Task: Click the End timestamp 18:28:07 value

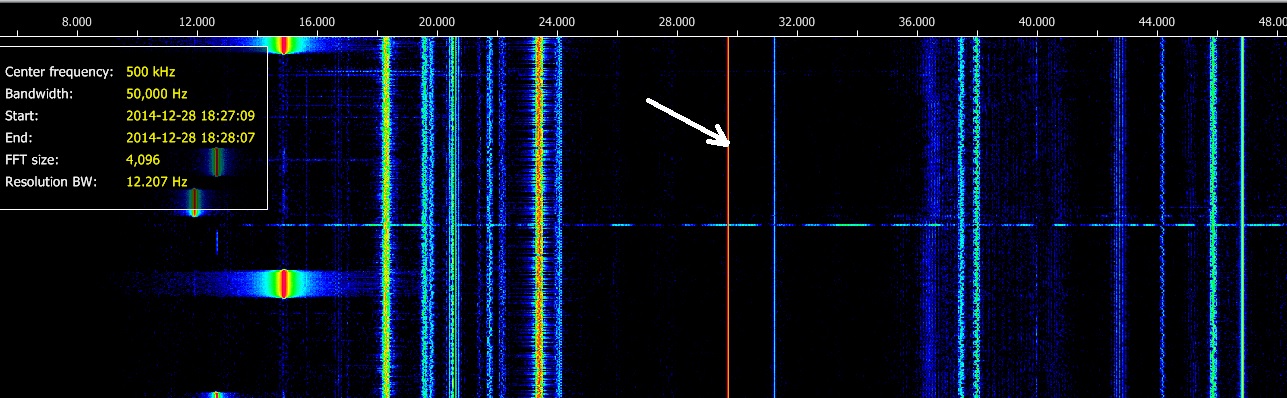Action: point(190,138)
